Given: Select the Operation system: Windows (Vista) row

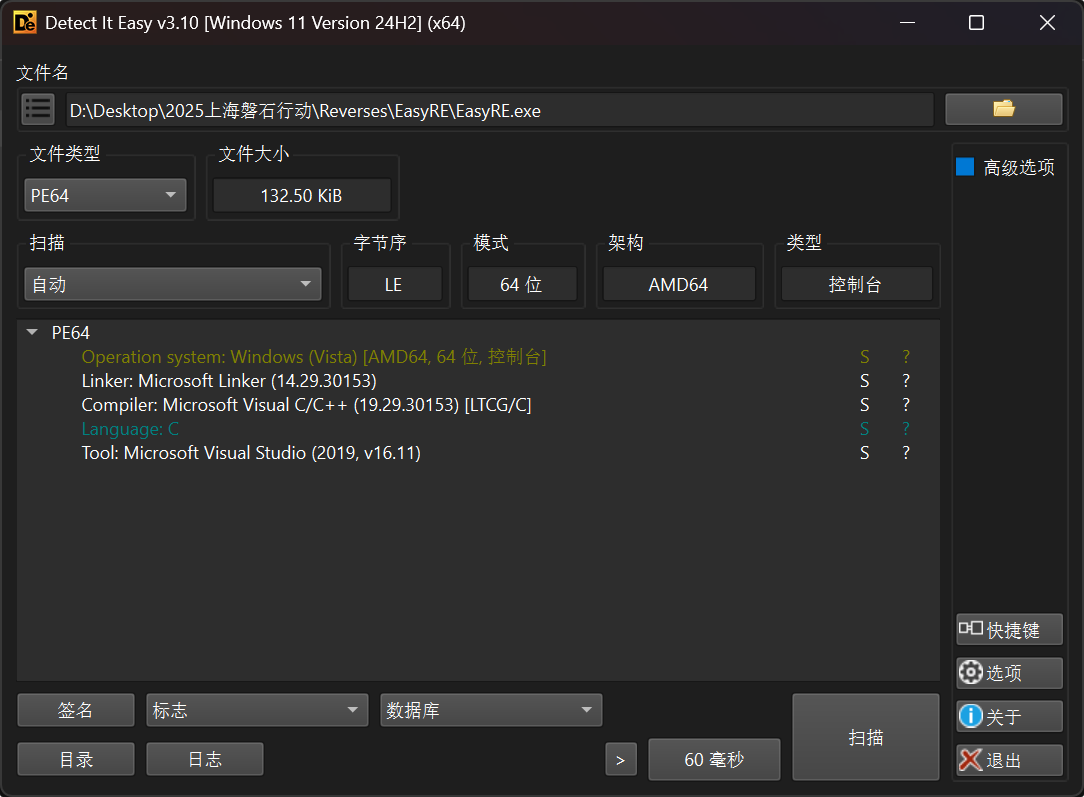Looking at the screenshot, I should coord(478,357).
